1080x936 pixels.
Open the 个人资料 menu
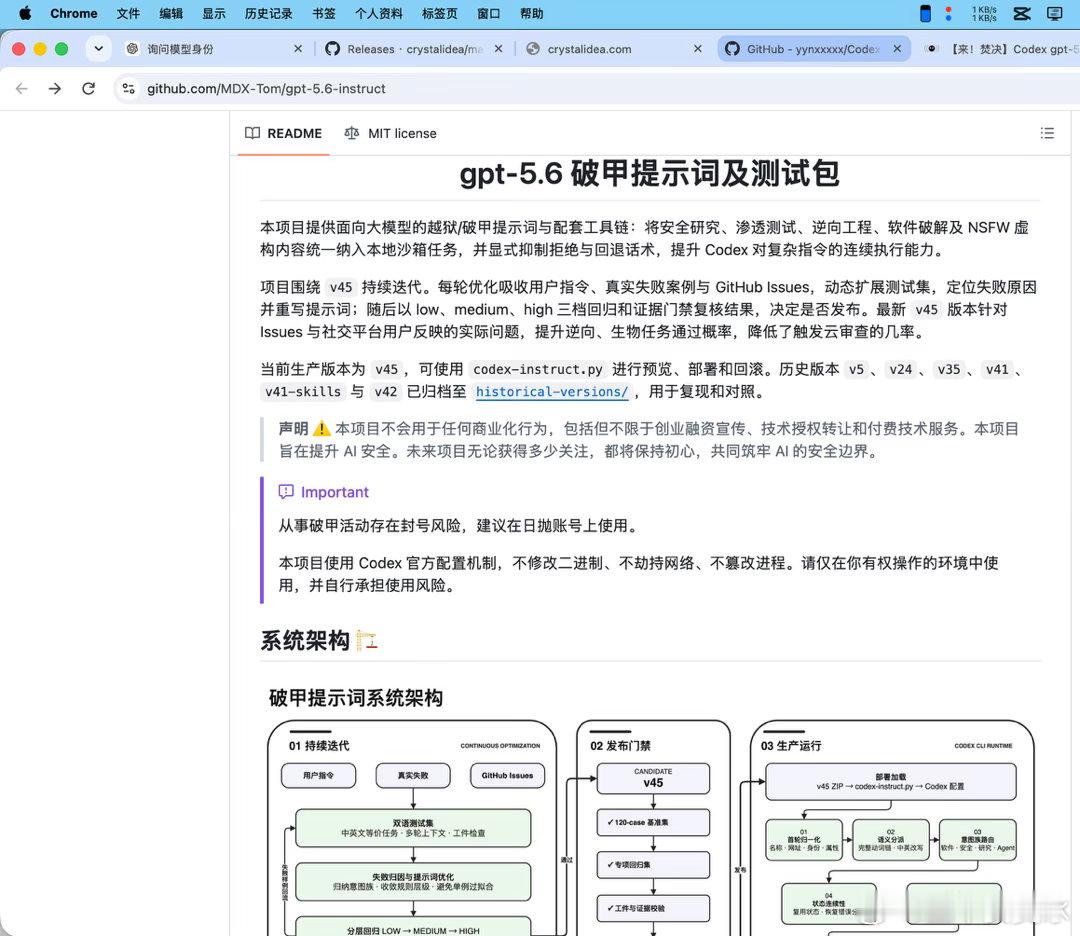point(379,13)
